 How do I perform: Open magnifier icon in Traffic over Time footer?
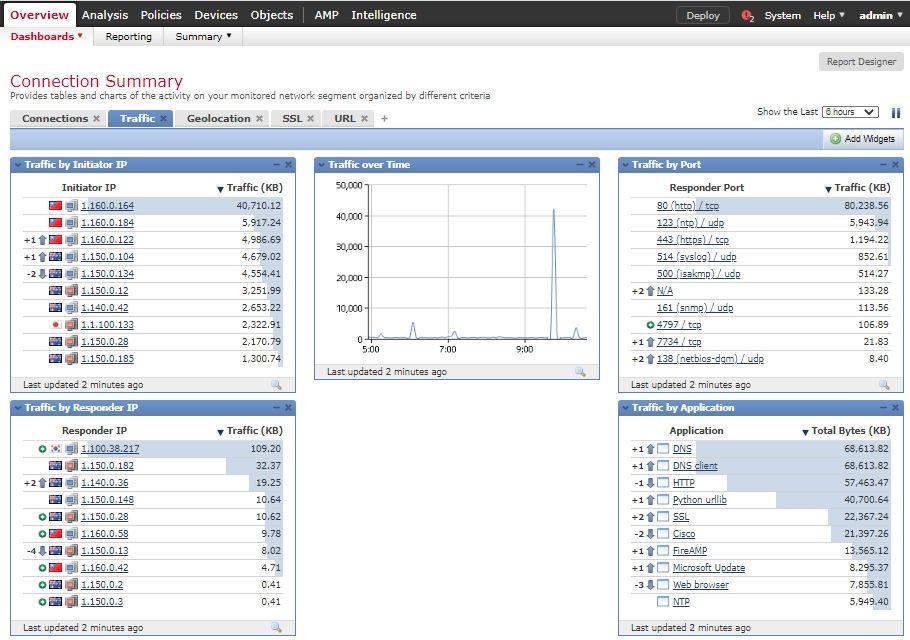[x=580, y=372]
